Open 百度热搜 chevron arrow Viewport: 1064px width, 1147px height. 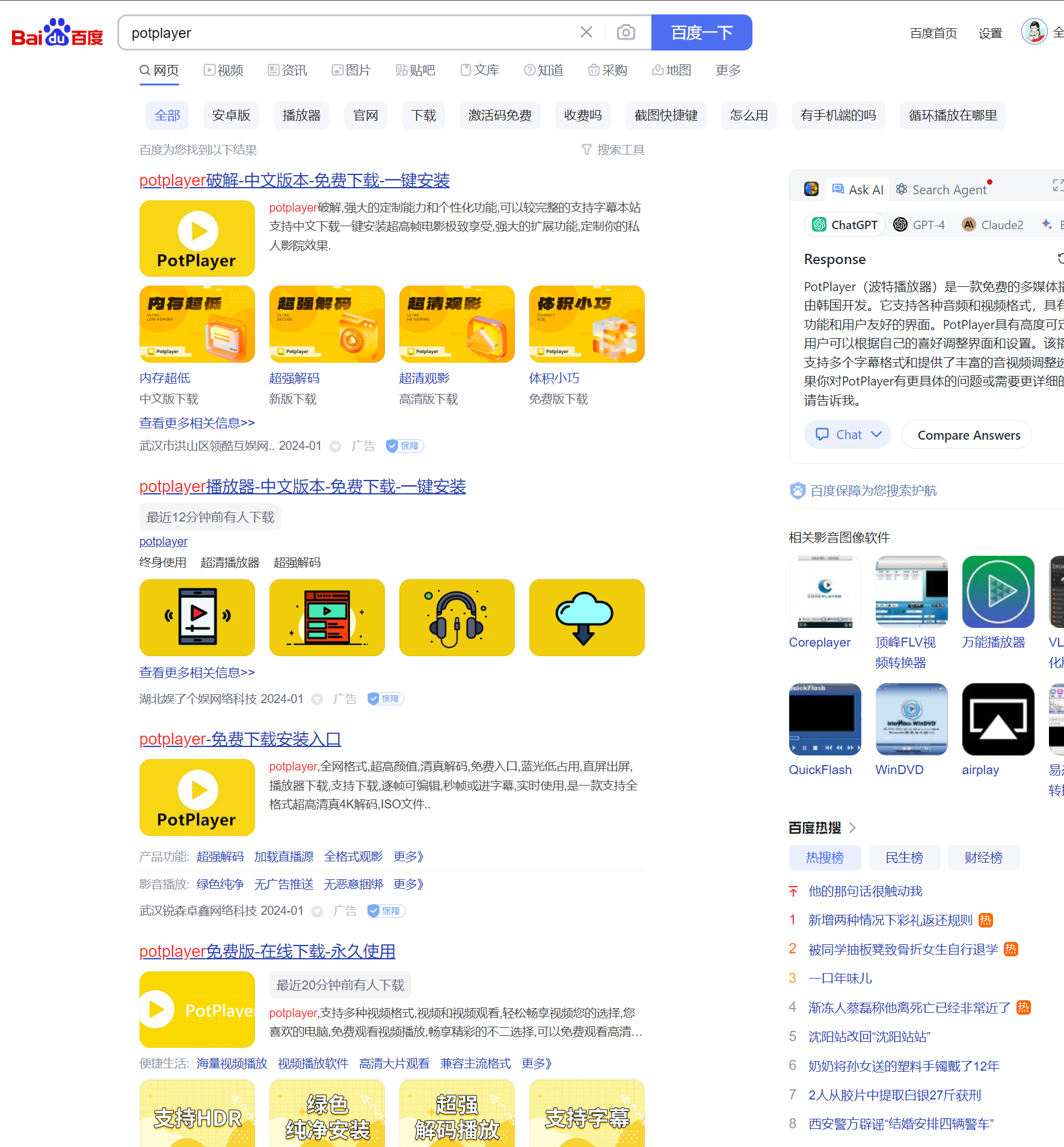pos(852,828)
